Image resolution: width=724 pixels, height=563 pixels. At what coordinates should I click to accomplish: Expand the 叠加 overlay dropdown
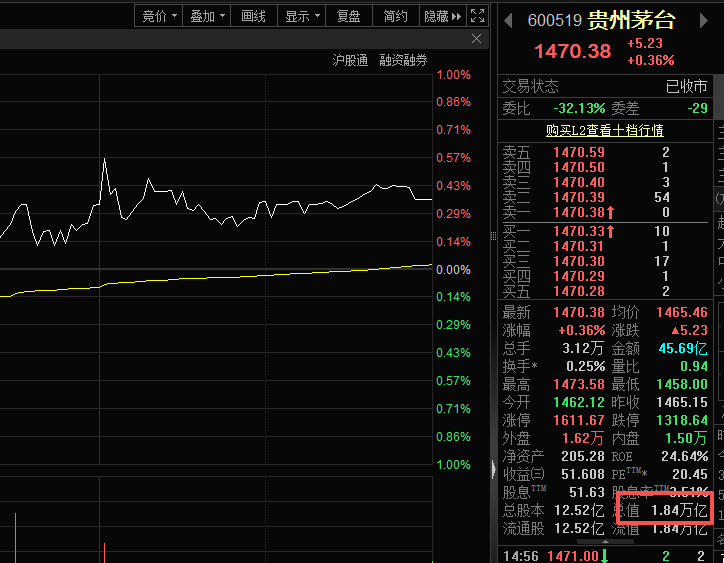(207, 16)
